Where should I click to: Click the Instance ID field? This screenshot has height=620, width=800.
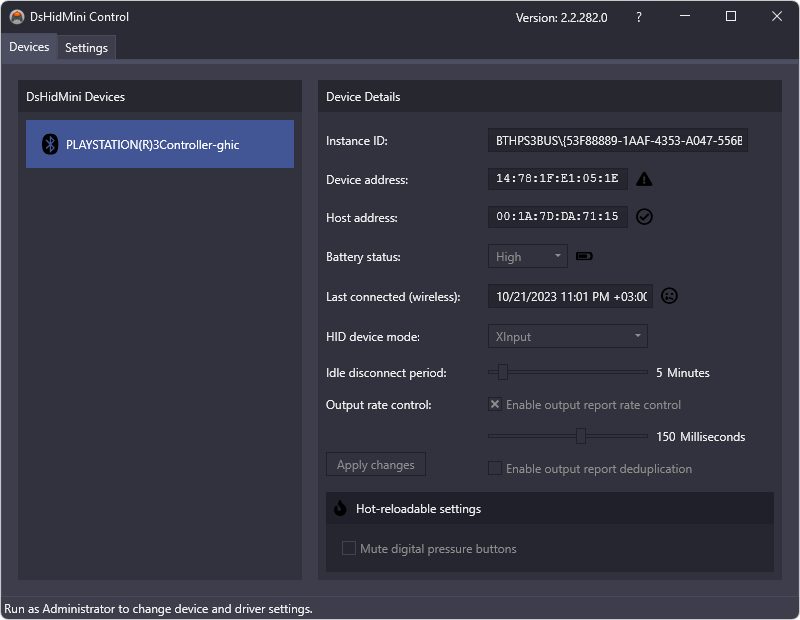click(x=618, y=140)
